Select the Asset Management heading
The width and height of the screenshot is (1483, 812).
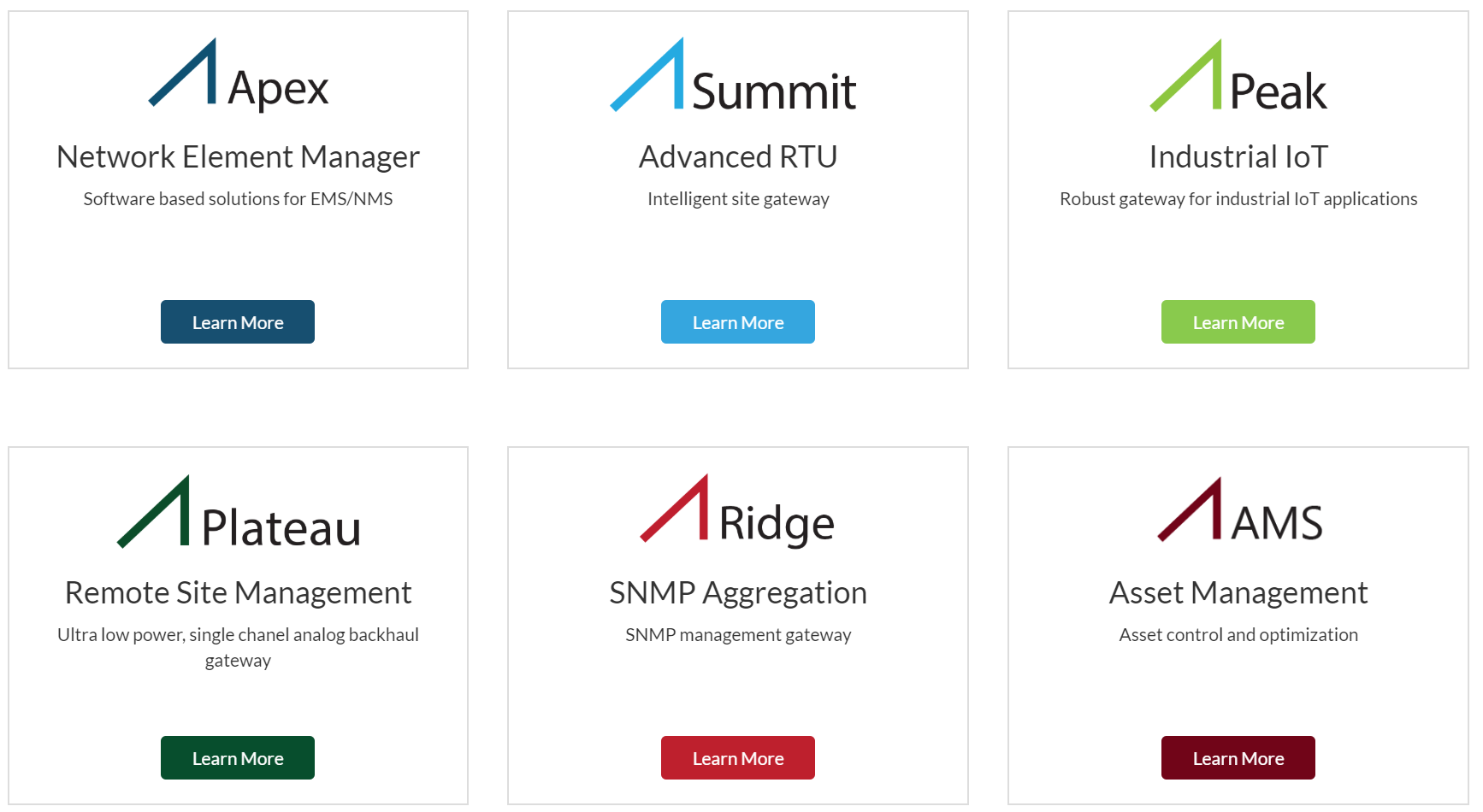coord(1238,593)
